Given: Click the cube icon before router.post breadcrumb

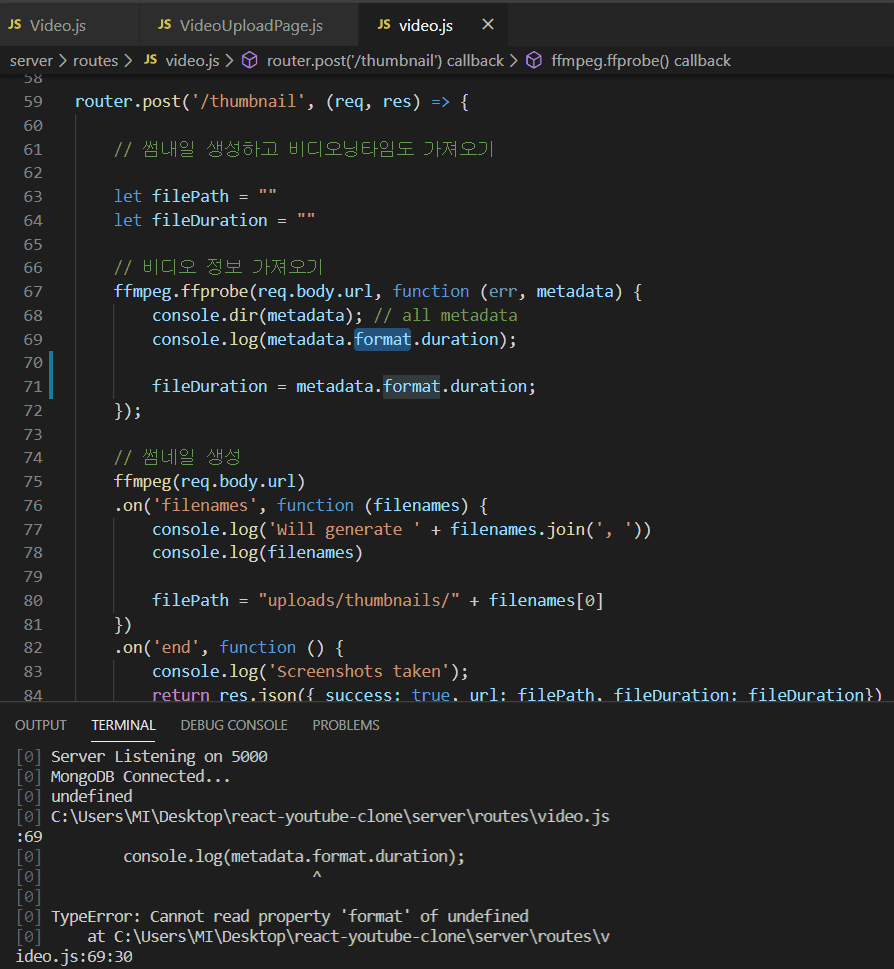Looking at the screenshot, I should [250, 61].
